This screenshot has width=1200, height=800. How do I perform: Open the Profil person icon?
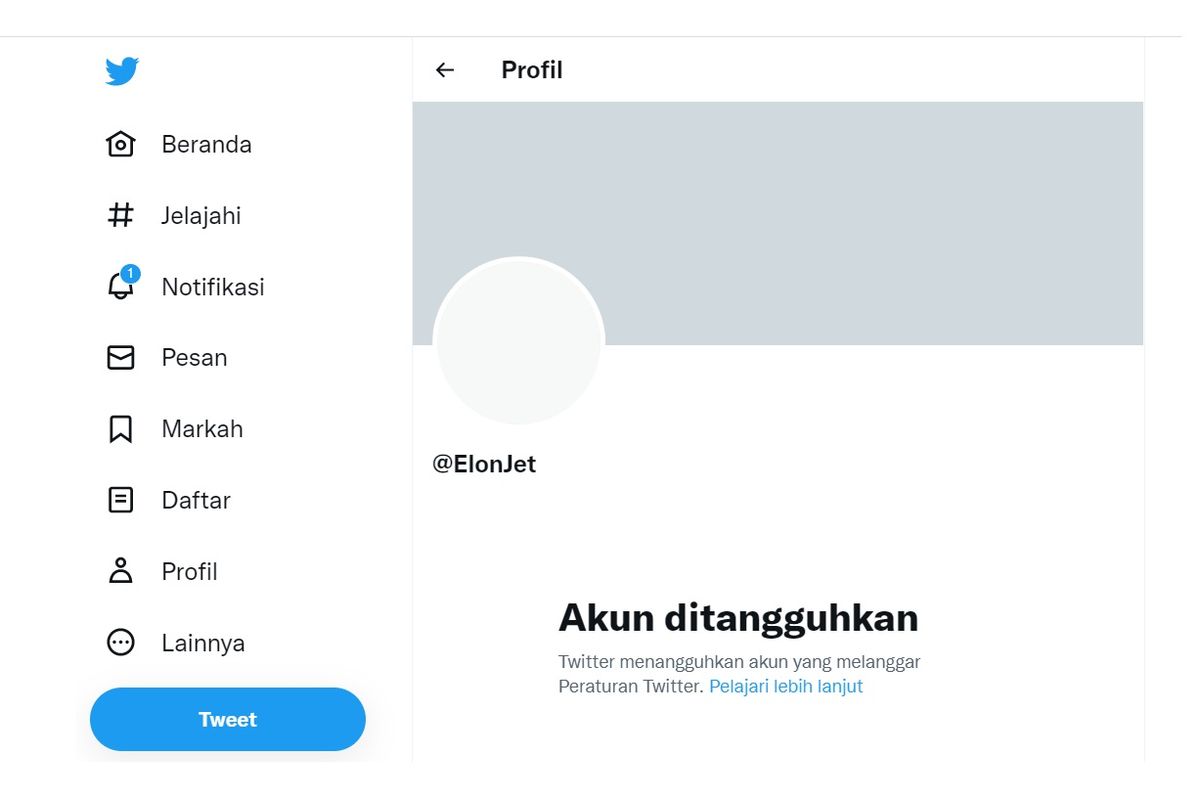click(x=120, y=571)
